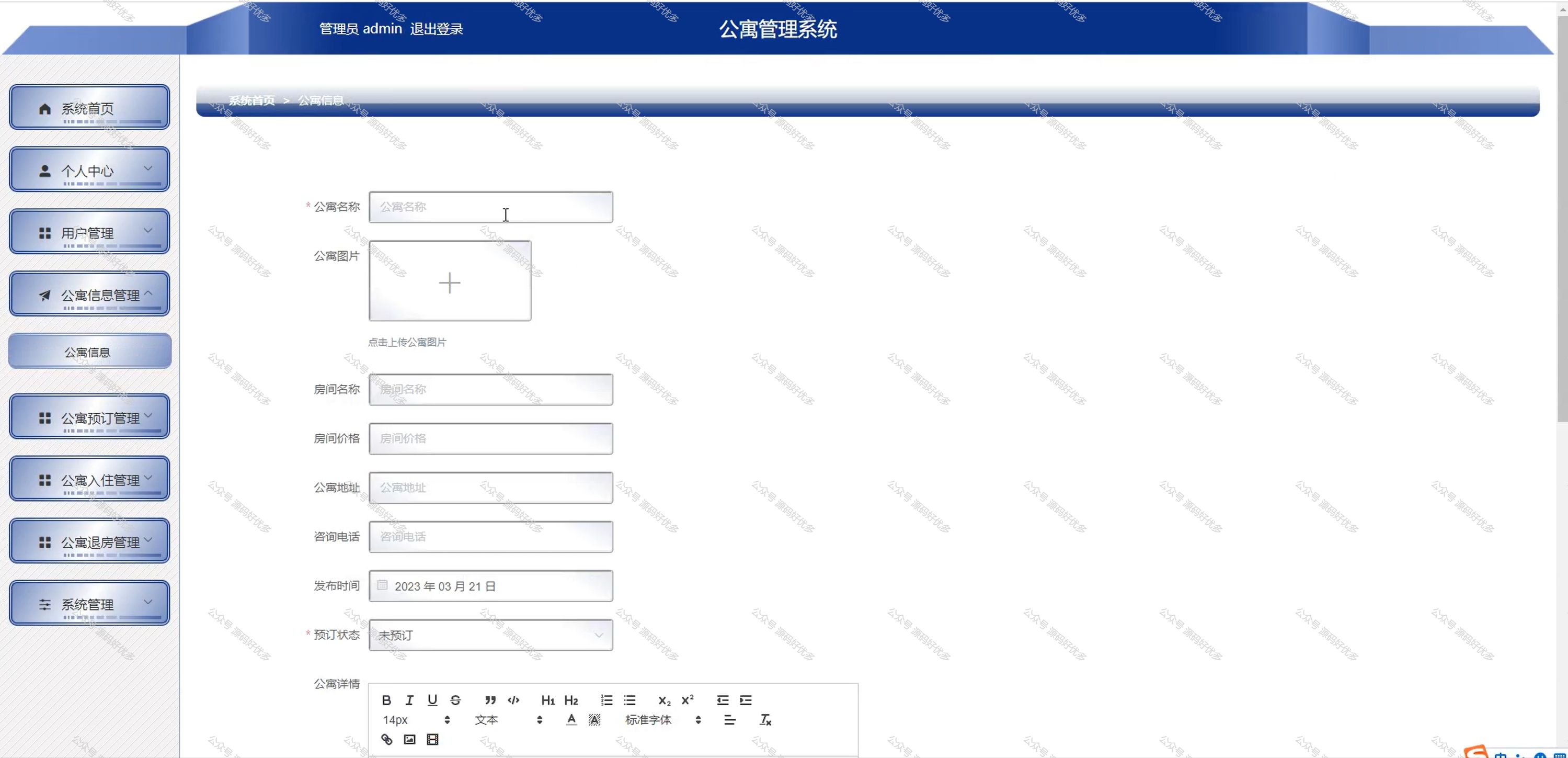This screenshot has height=758, width=1568.
Task: Expand the 个人中心 menu chevron
Action: [x=148, y=168]
